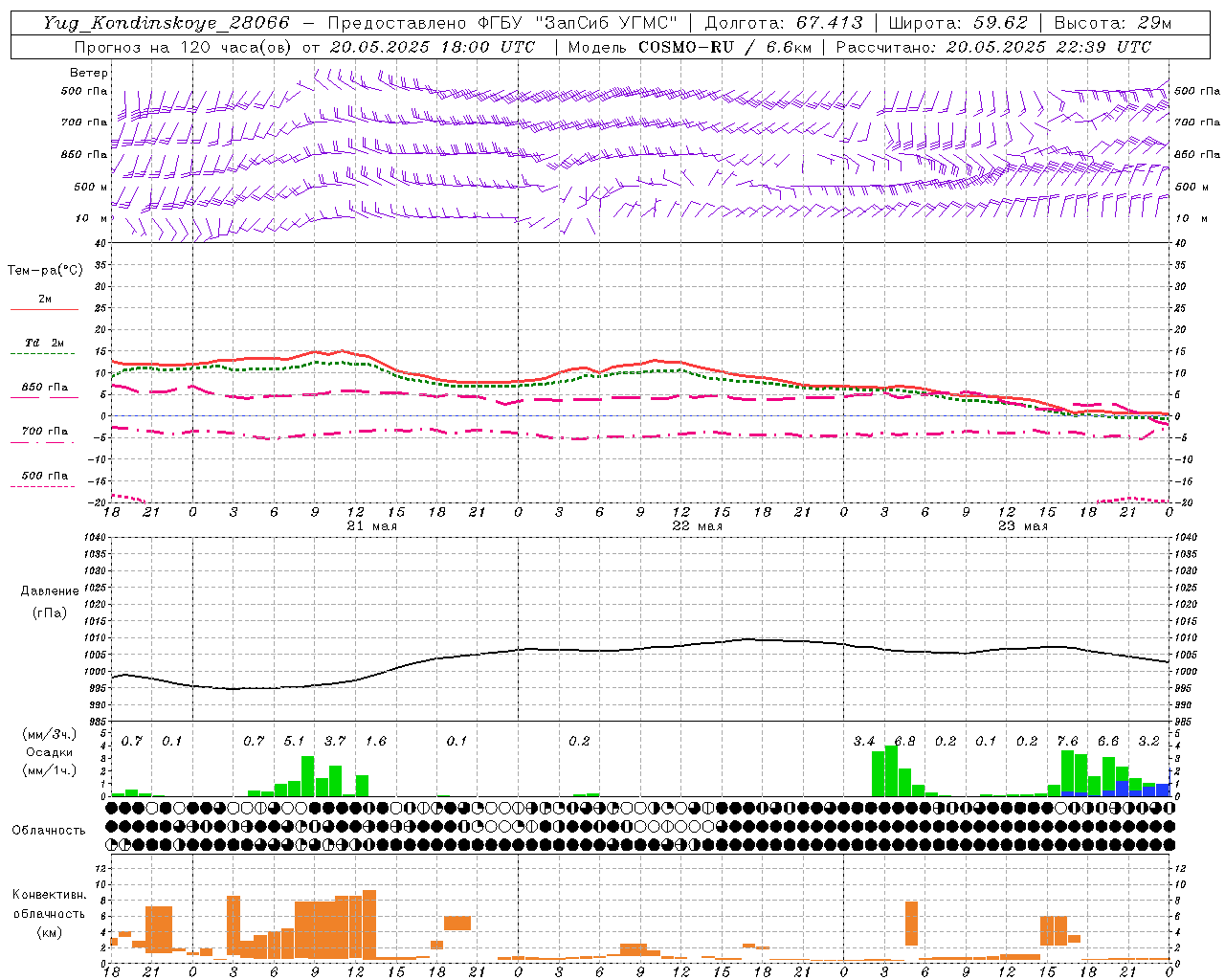
Task: Click the 'Тем-ра(°C)' temperature label
Action: pyautogui.click(x=45, y=271)
